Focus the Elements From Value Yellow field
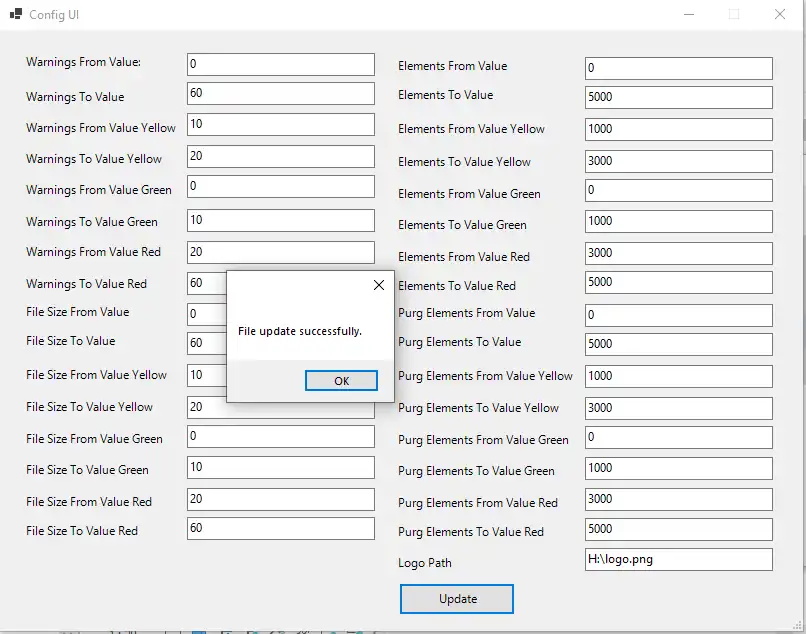 tap(679, 130)
